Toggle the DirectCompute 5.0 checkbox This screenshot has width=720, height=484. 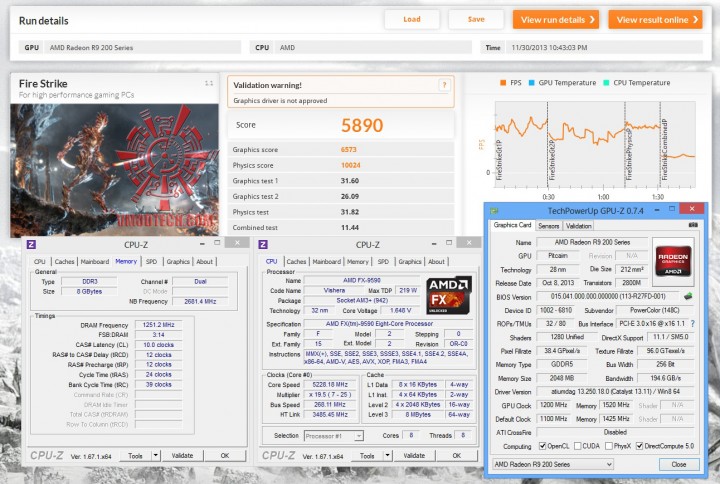tap(639, 446)
